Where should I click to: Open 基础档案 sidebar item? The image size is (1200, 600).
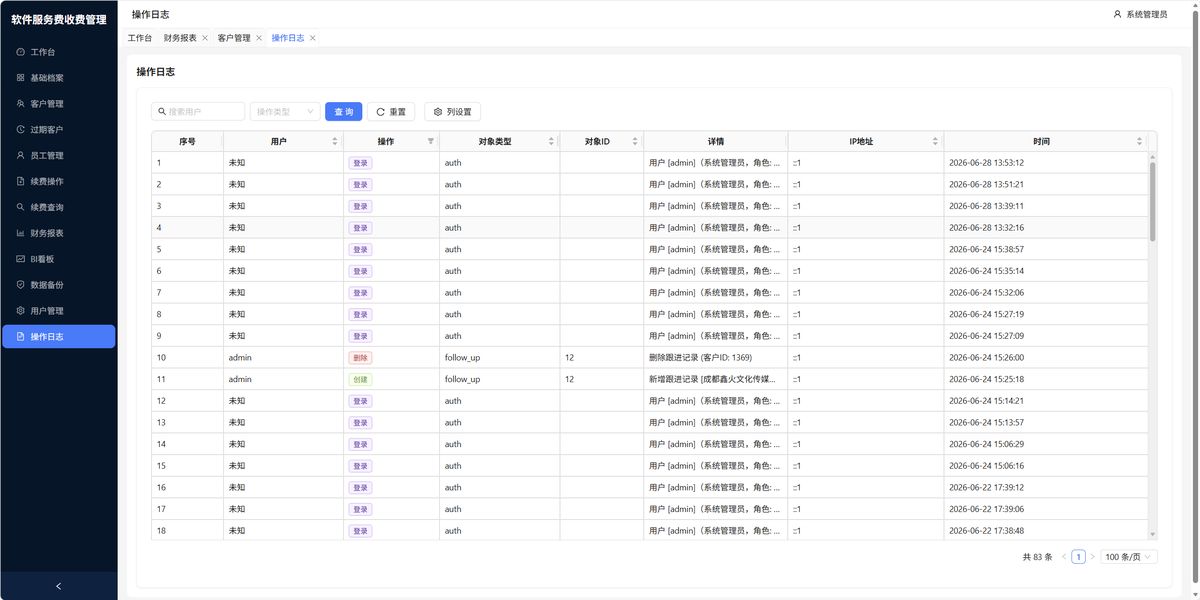(x=58, y=77)
